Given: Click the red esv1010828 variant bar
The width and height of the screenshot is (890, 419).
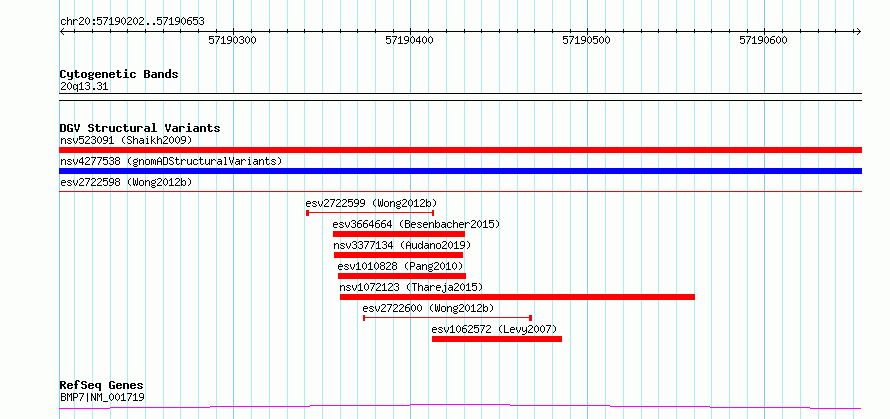Looking at the screenshot, I should pyautogui.click(x=402, y=276).
